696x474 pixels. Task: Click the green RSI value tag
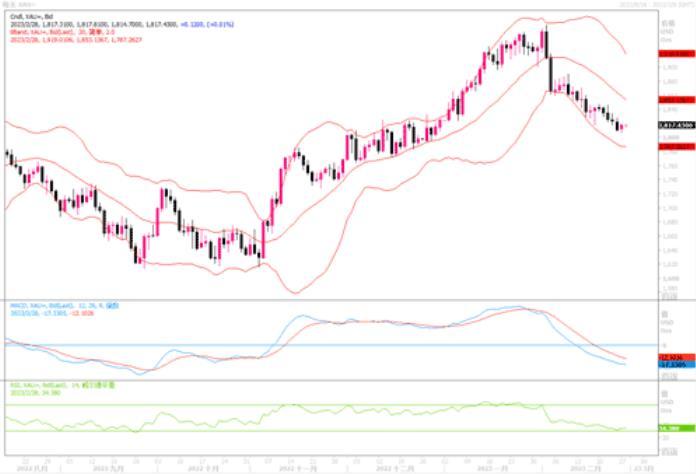tap(675, 429)
